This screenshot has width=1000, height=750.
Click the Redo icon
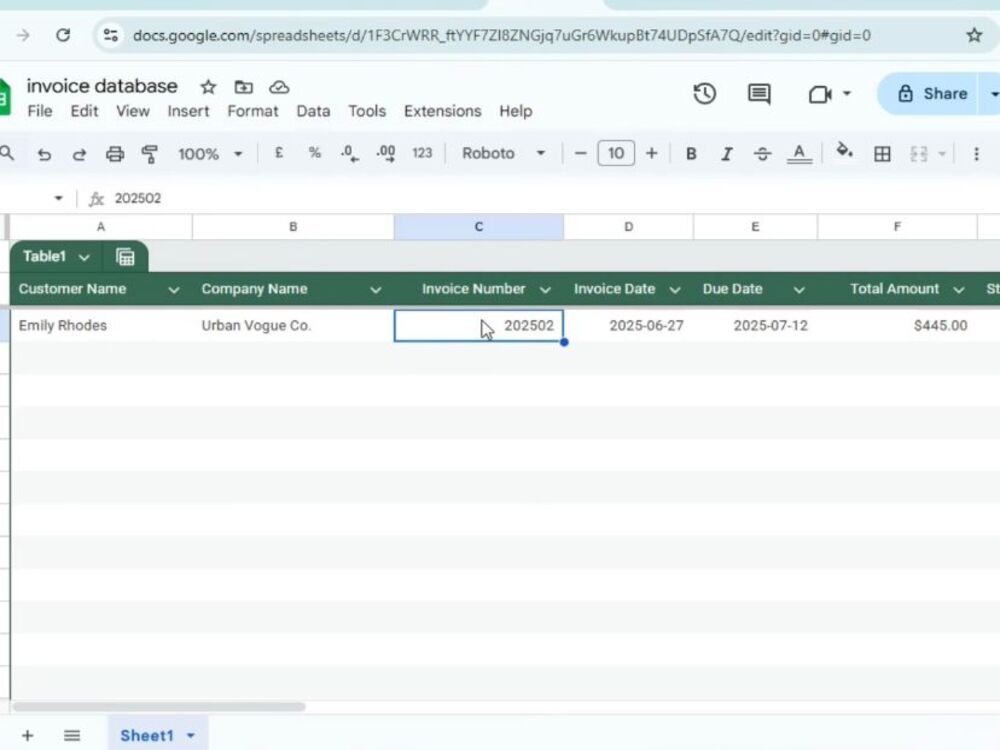pos(79,154)
